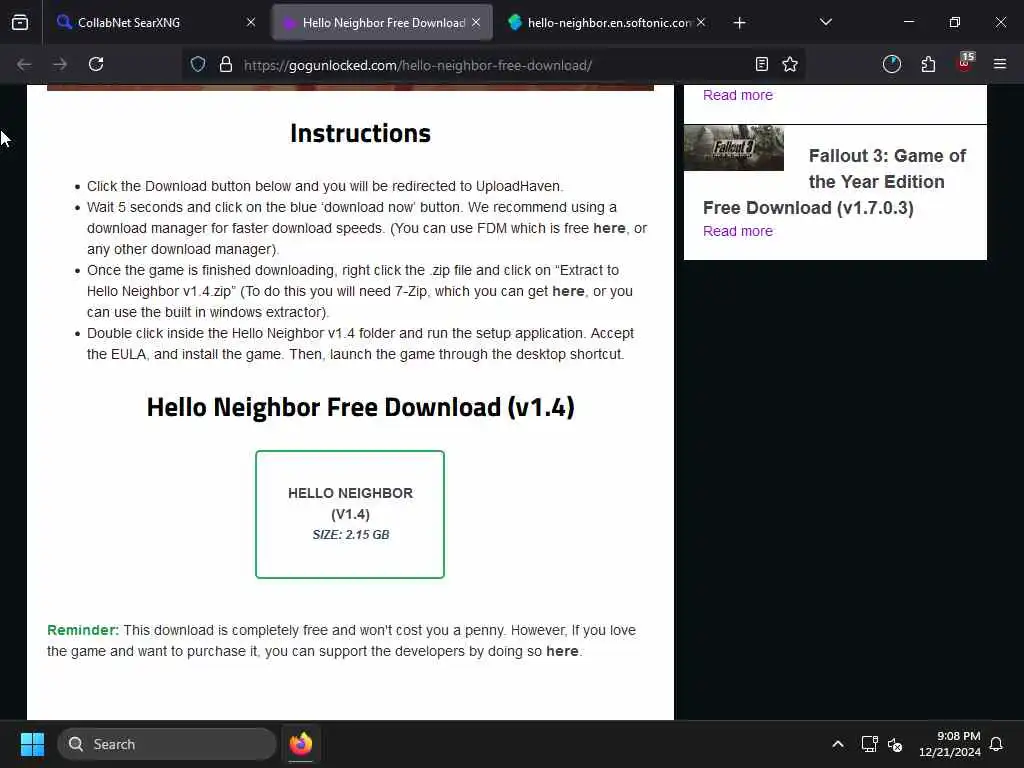This screenshot has width=1024, height=768.
Task: Open the extensions puzzle icon
Action: coord(928,64)
